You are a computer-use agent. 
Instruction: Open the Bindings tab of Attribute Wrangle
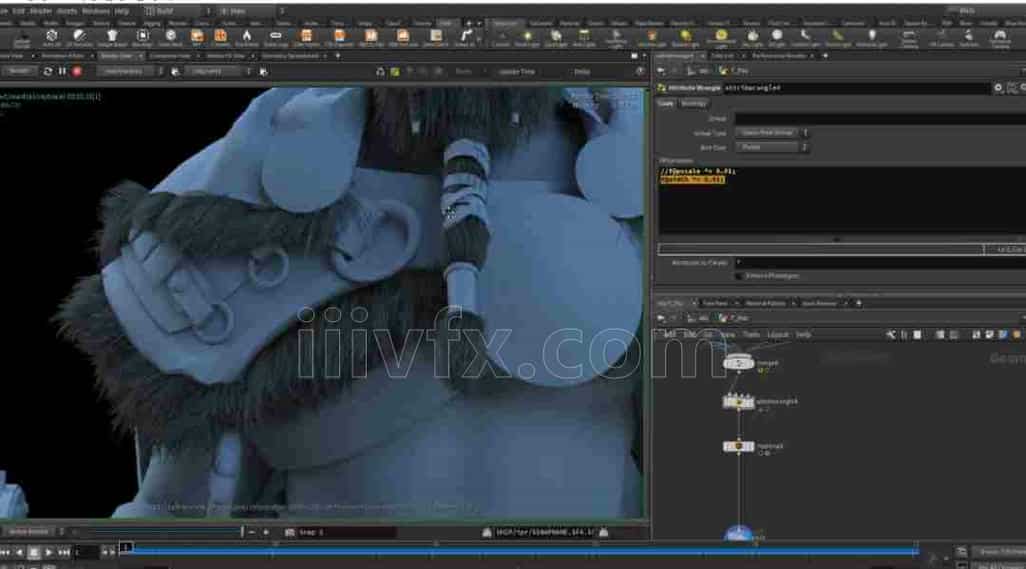(x=694, y=104)
